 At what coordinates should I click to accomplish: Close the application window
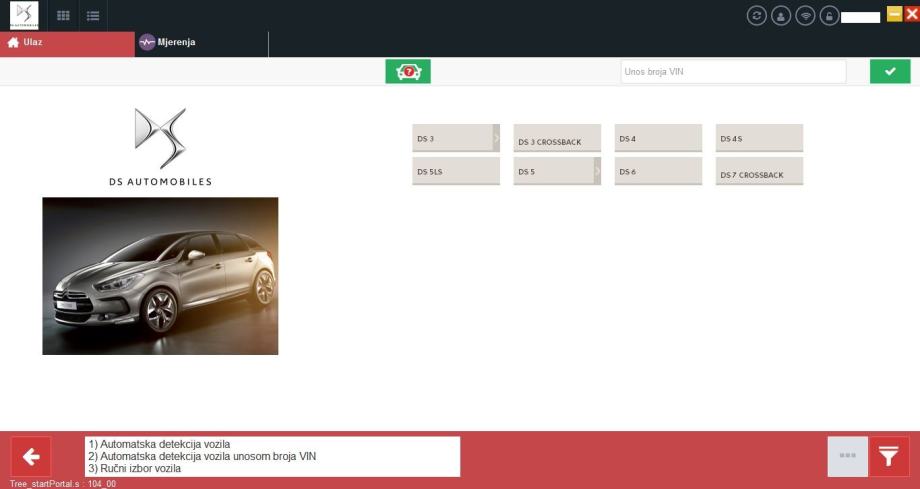point(912,14)
